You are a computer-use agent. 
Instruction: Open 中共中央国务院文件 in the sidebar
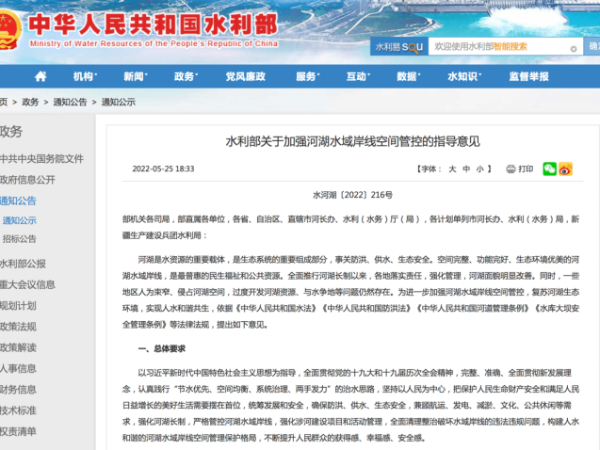tap(41, 159)
